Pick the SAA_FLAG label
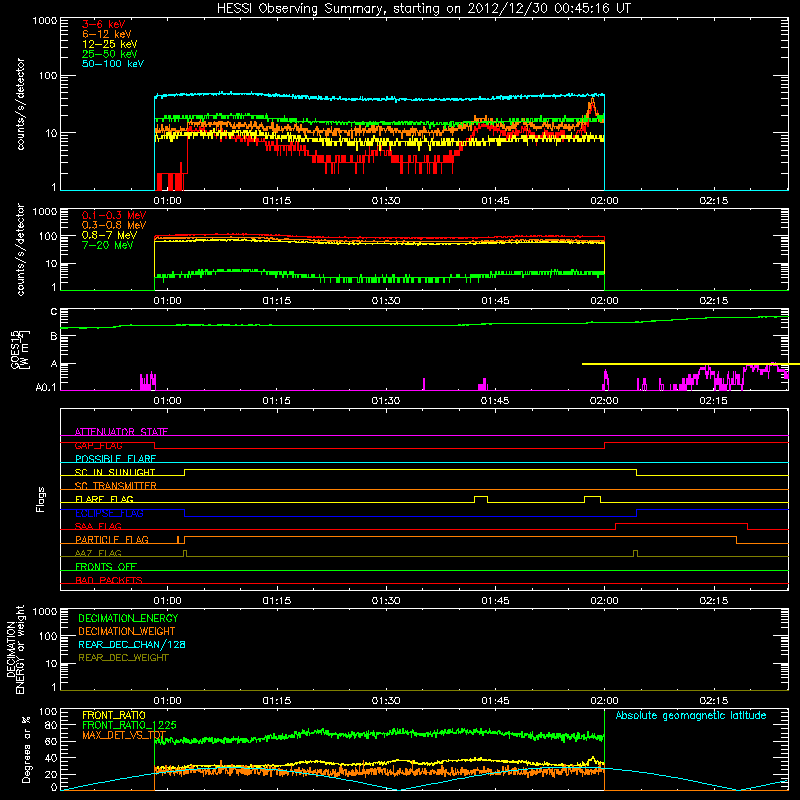Viewport: 800px width, 800px height. click(98, 526)
